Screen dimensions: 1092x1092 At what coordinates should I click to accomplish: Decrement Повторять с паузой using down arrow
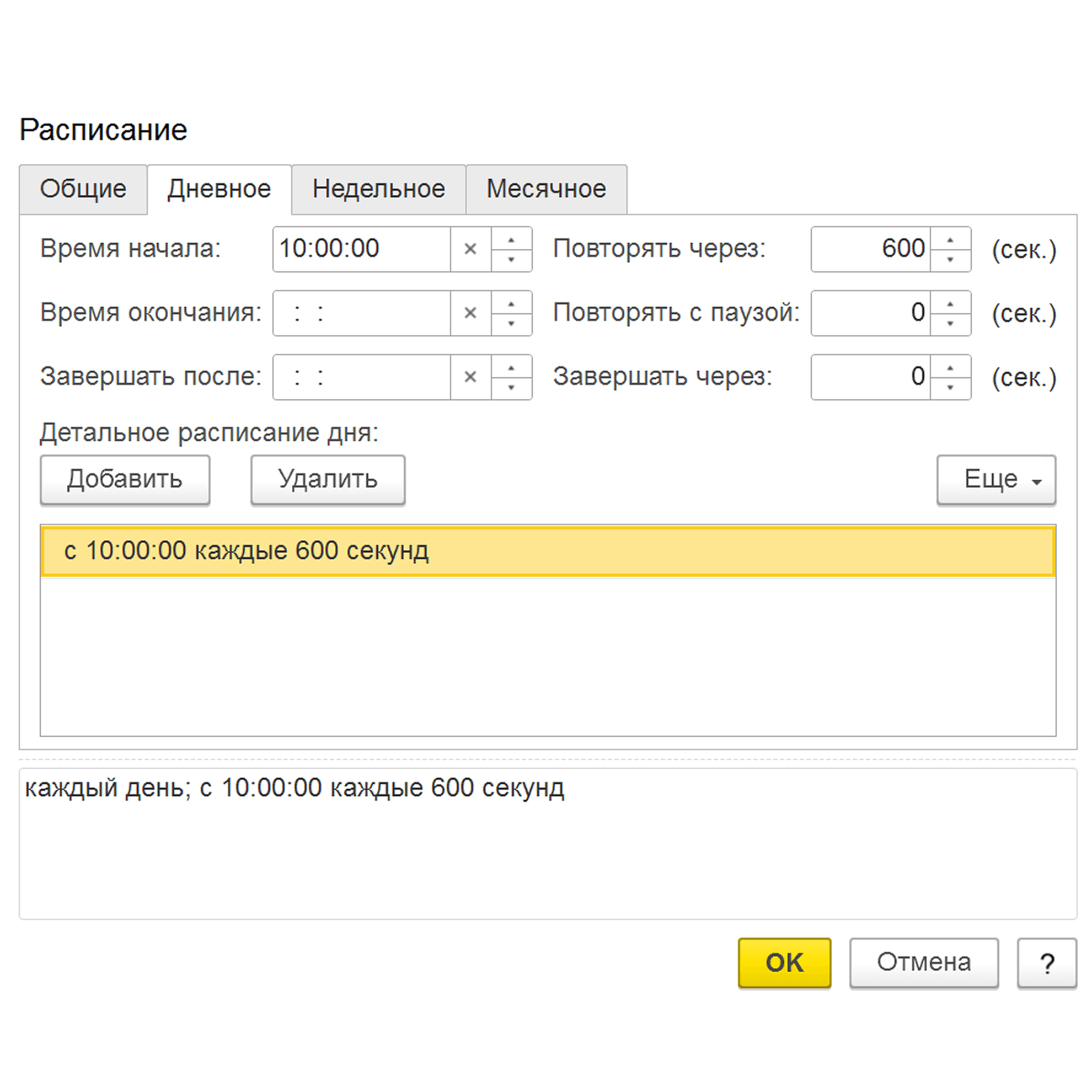point(950,322)
